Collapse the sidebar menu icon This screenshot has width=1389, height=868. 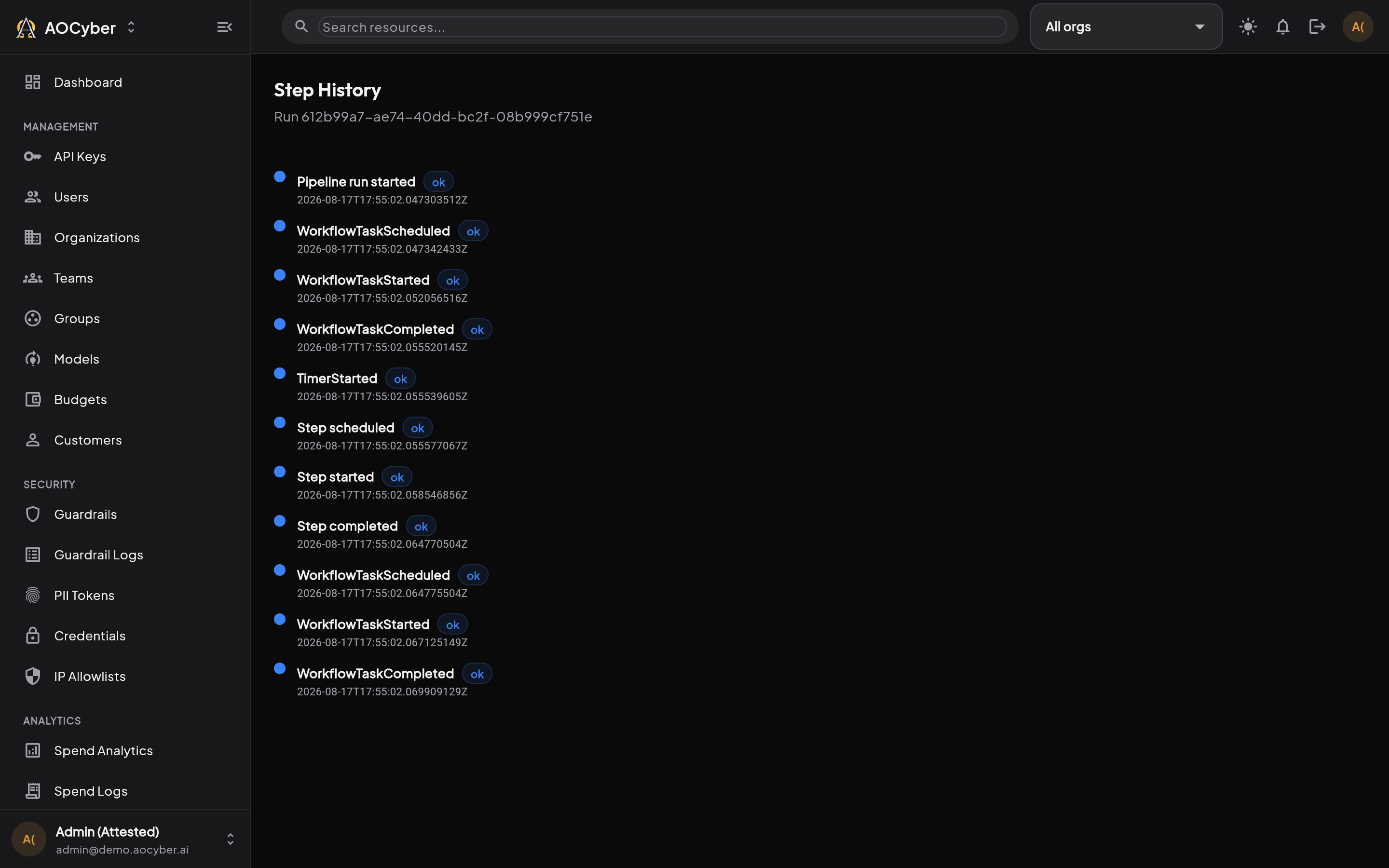224,27
